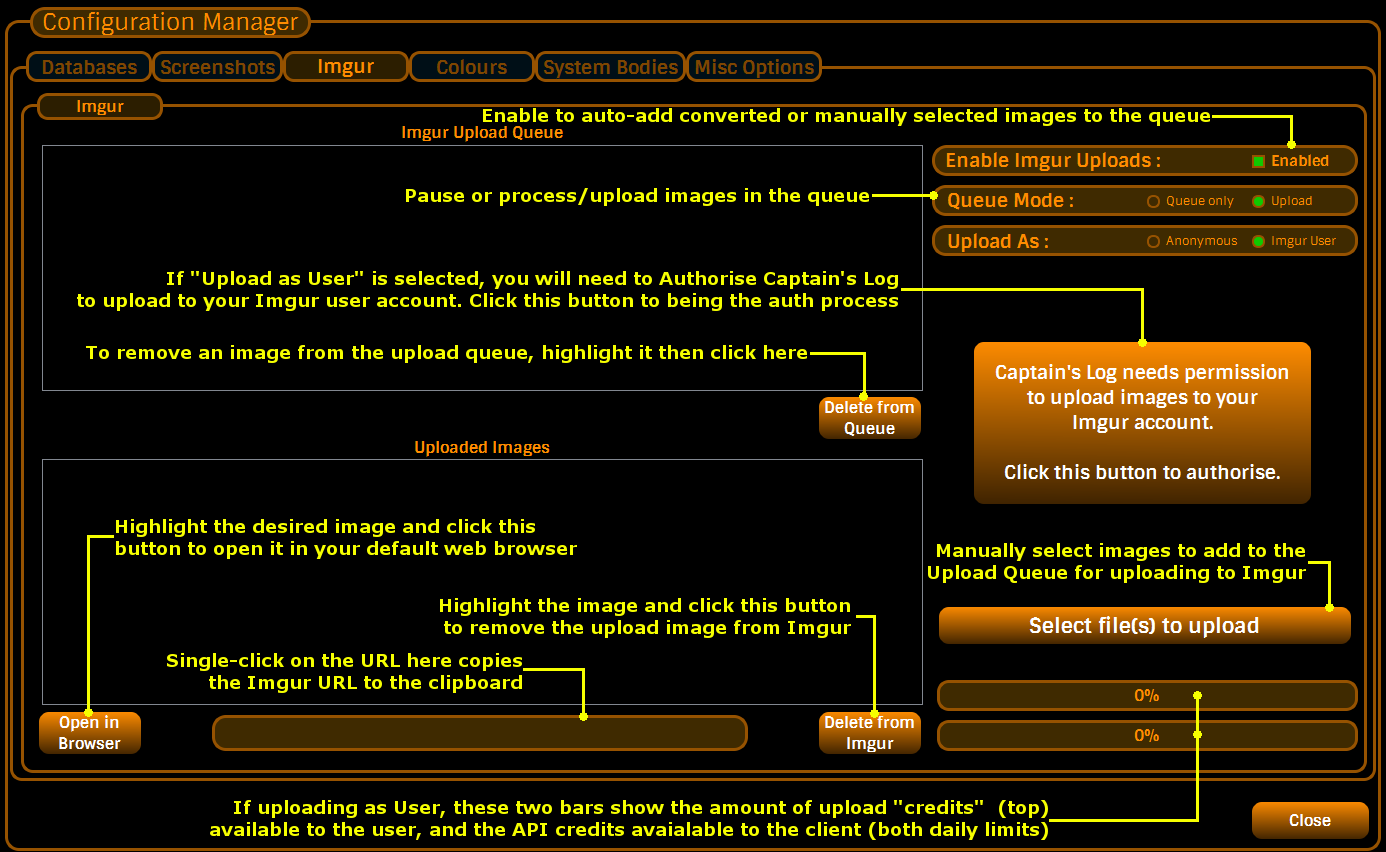Go to the System Bodies tab
1386x852 pixels.
click(x=610, y=67)
